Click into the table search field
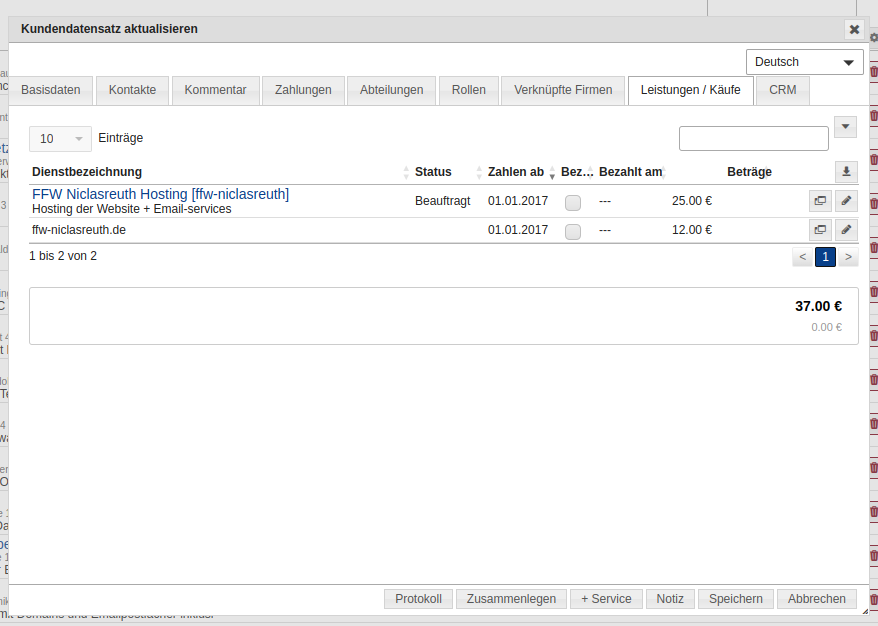This screenshot has width=878, height=626. [x=753, y=139]
